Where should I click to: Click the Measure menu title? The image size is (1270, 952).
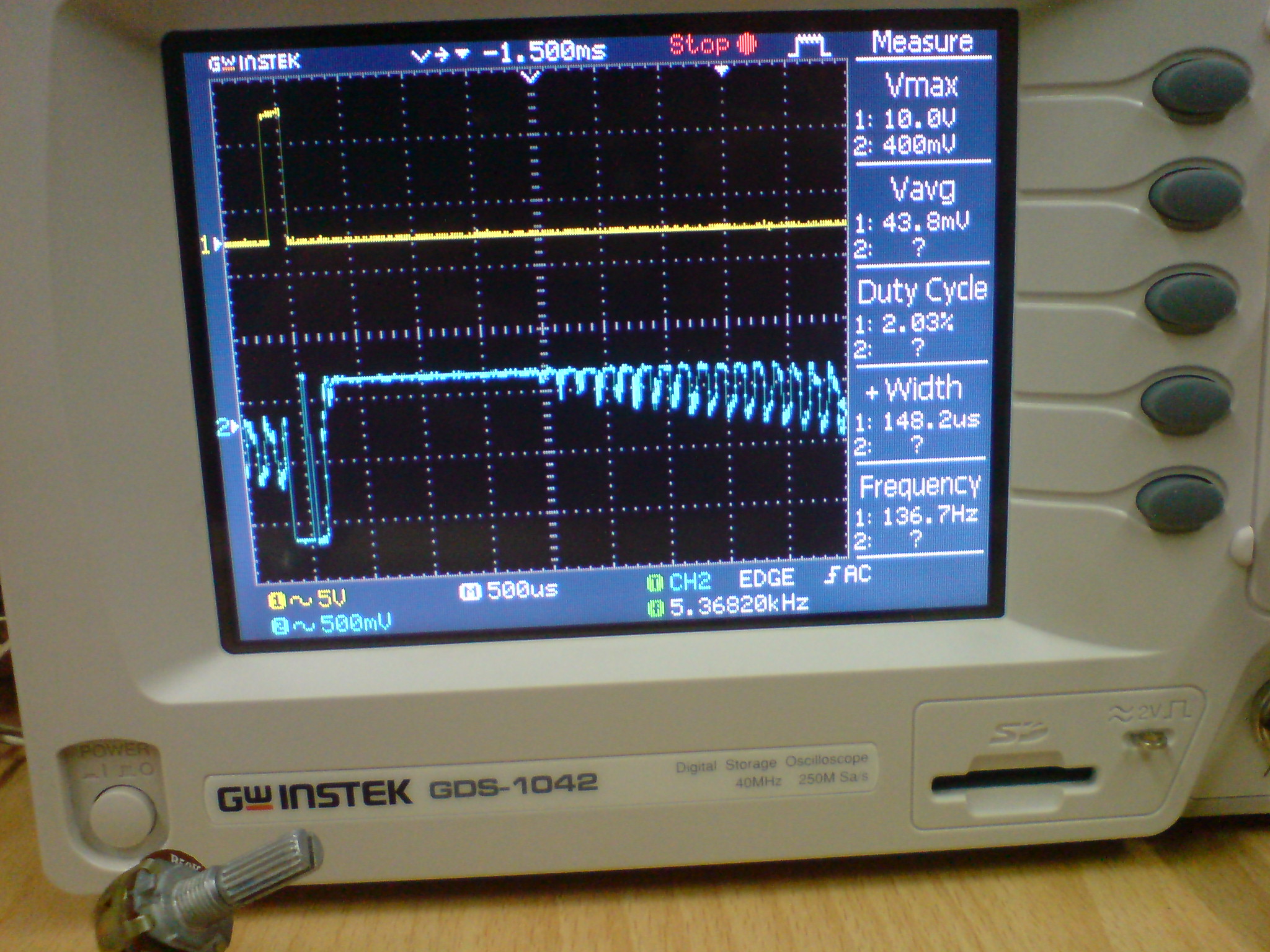pos(921,42)
